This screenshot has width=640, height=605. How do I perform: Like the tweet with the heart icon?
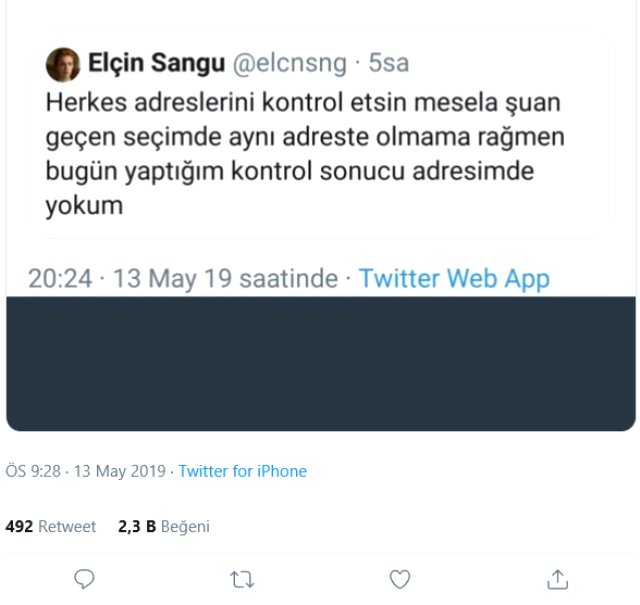[400, 578]
